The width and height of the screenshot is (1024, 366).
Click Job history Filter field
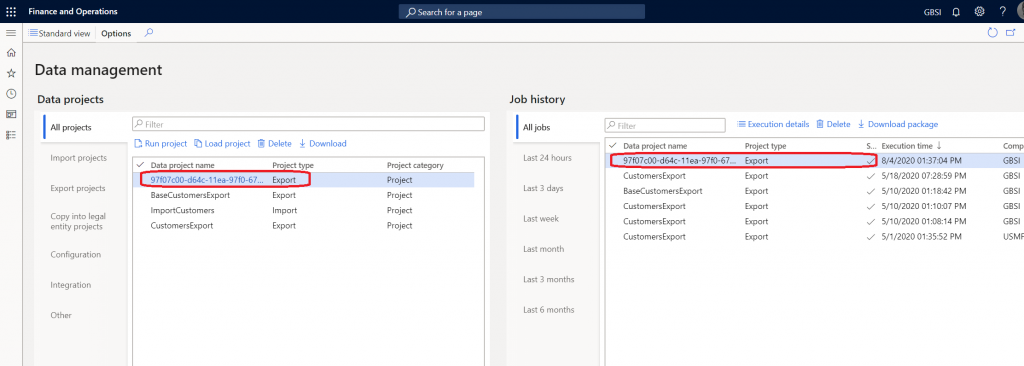[665, 125]
